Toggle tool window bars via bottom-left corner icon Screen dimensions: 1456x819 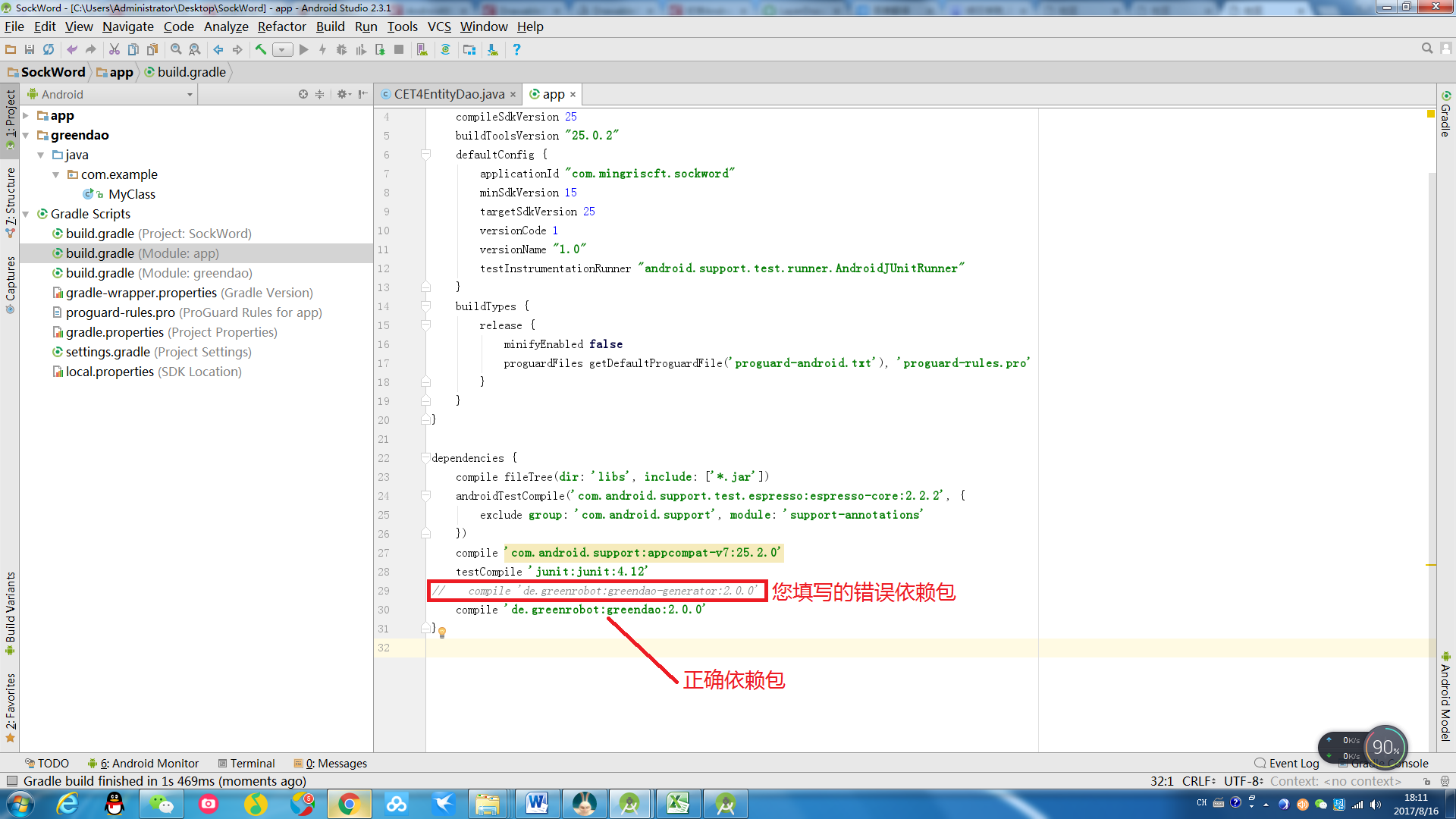click(x=11, y=781)
